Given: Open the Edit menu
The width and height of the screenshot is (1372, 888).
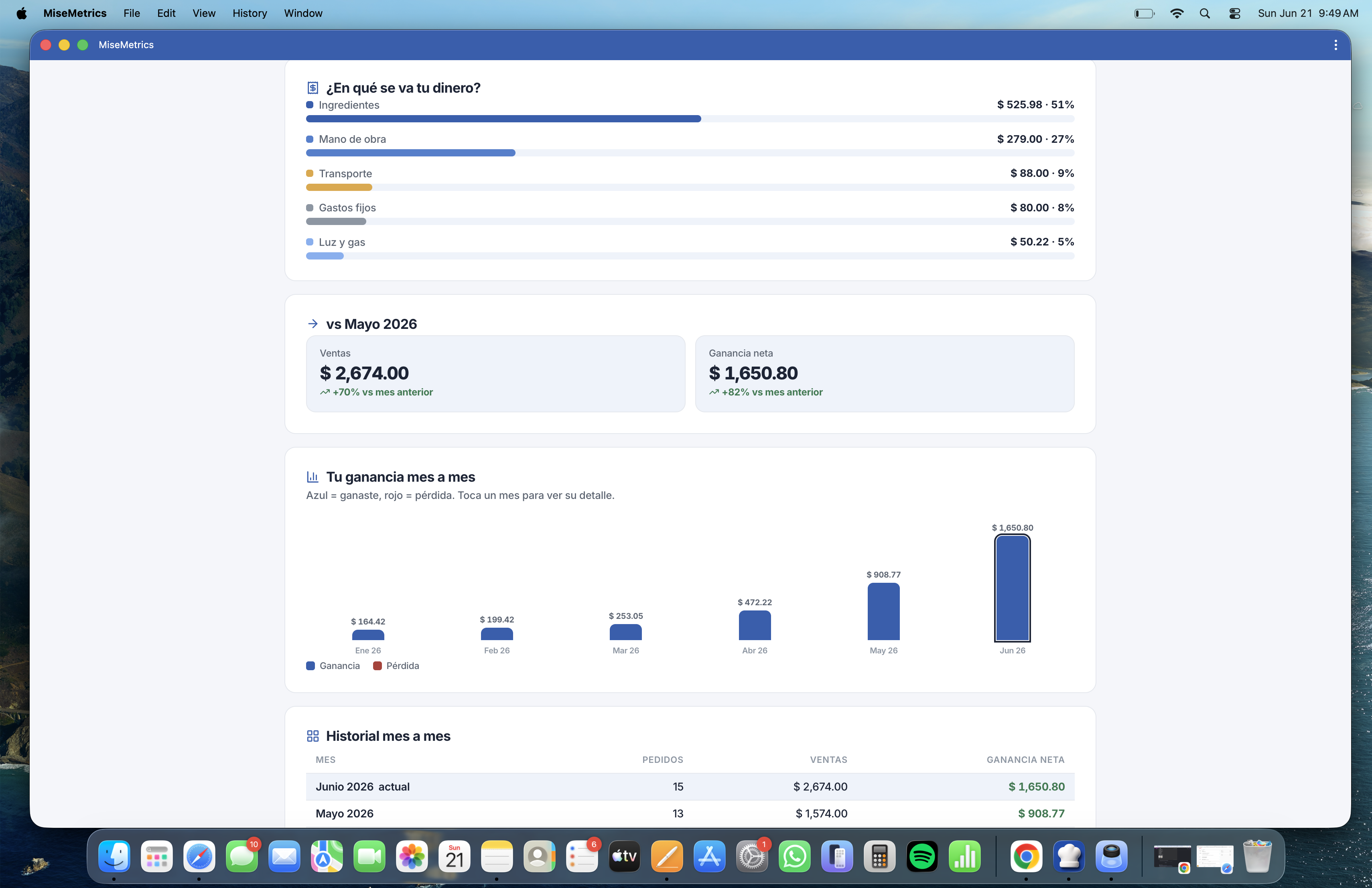Looking at the screenshot, I should click(x=166, y=13).
